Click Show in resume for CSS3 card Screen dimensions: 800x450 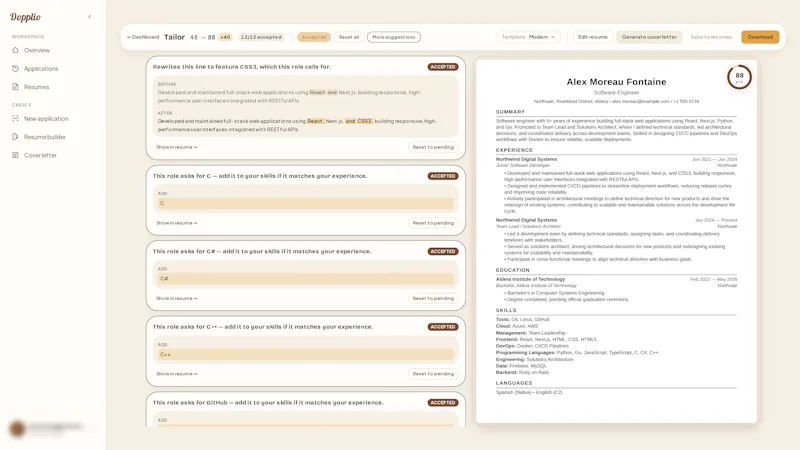177,147
